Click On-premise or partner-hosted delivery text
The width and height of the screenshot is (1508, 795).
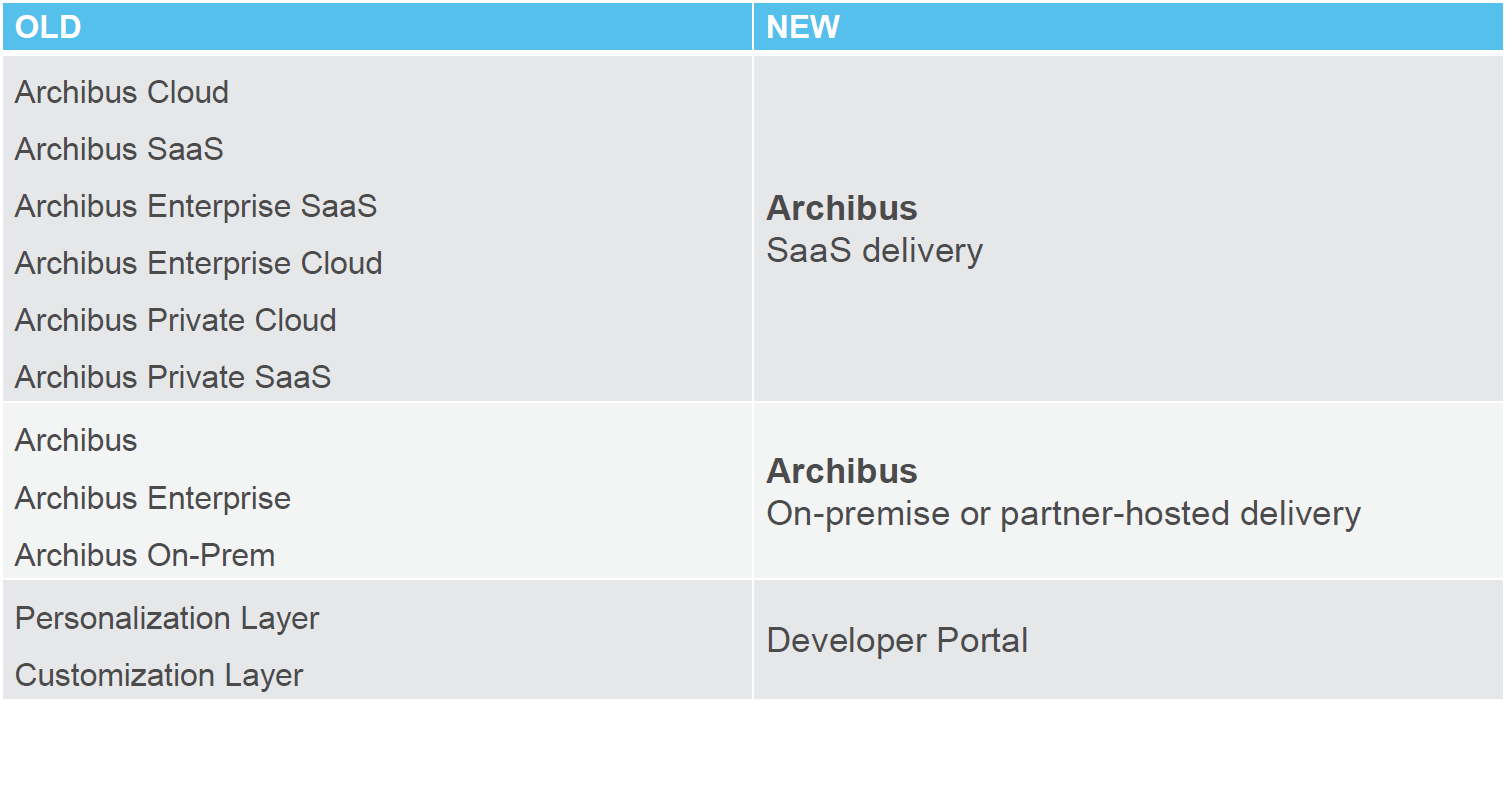click(1064, 514)
